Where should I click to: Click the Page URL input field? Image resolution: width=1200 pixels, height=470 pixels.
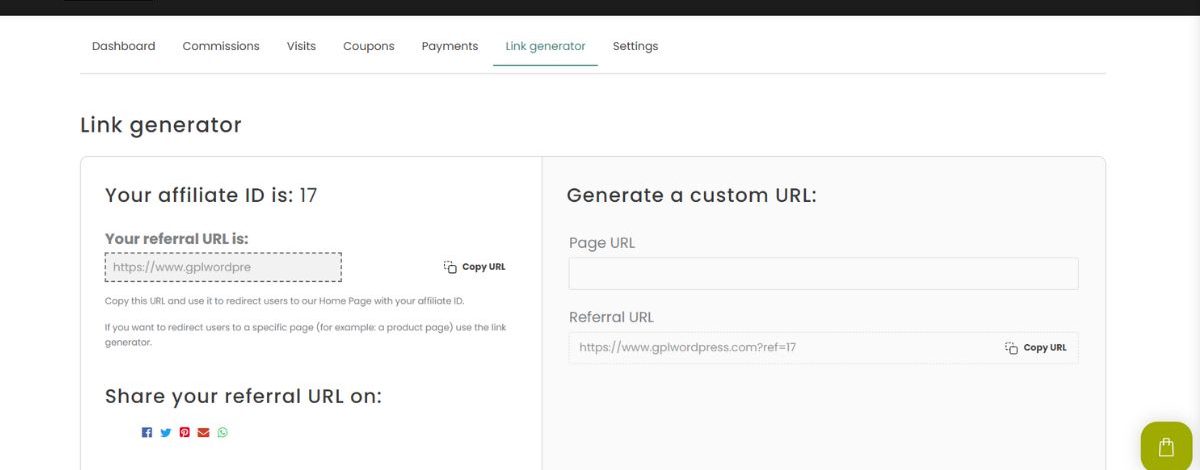tap(824, 274)
